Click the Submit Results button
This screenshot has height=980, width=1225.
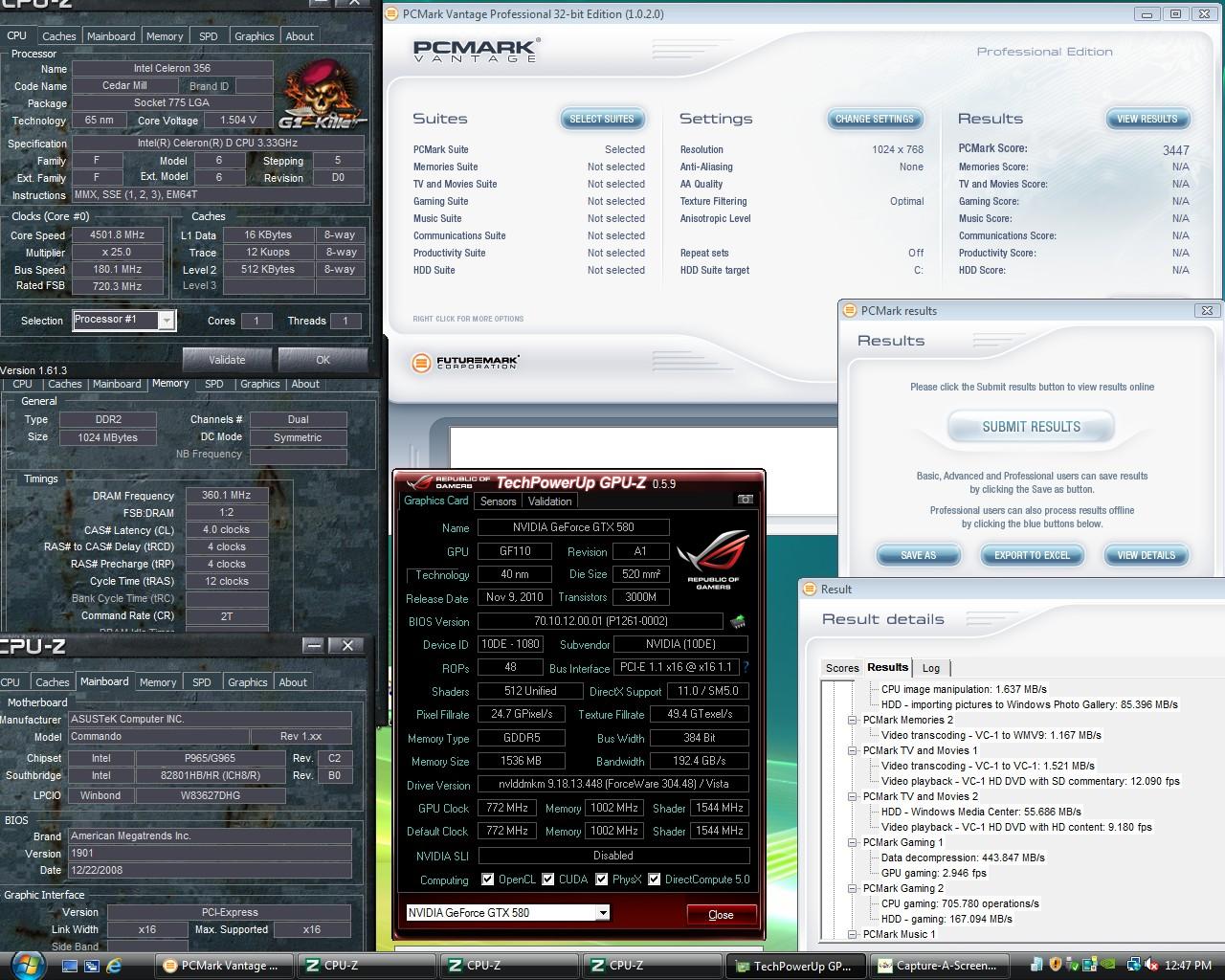1031,427
